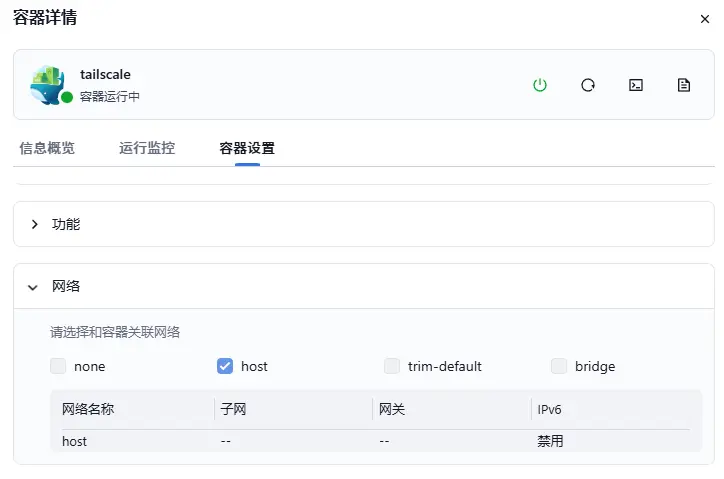Uncheck the host network checkbox

pos(225,366)
